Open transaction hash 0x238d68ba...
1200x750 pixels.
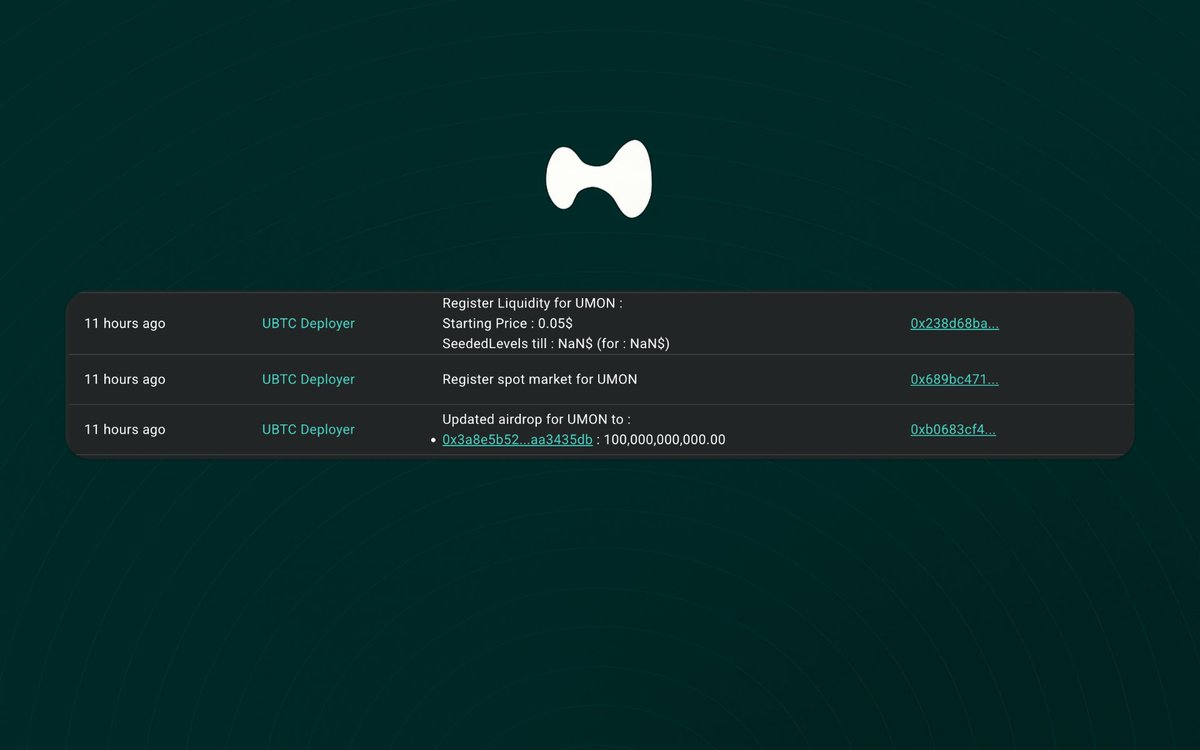(954, 323)
